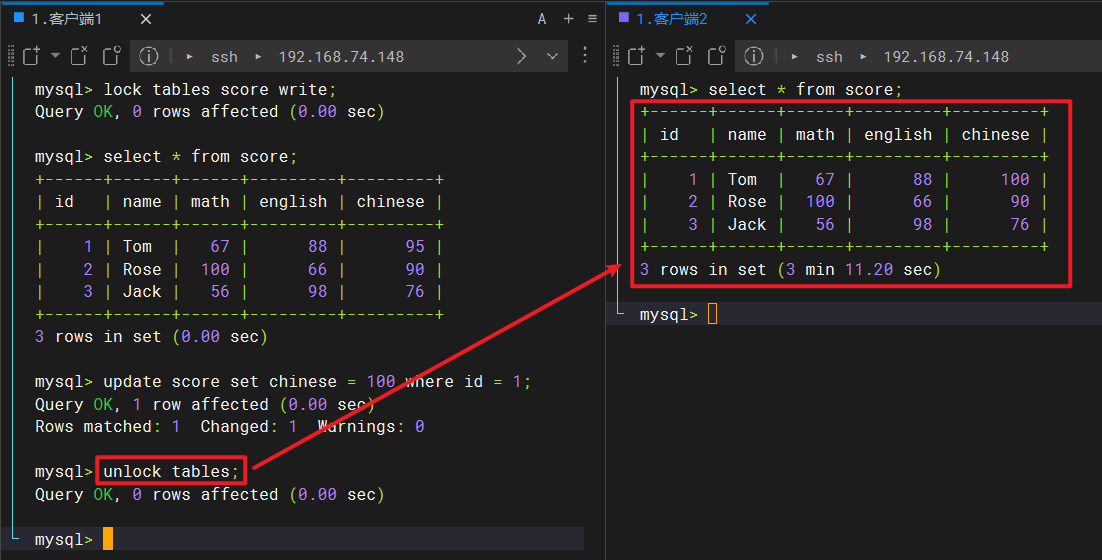Click '3 rows in set (0.00 sec)' line
This screenshot has height=560, width=1102.
pos(151,337)
